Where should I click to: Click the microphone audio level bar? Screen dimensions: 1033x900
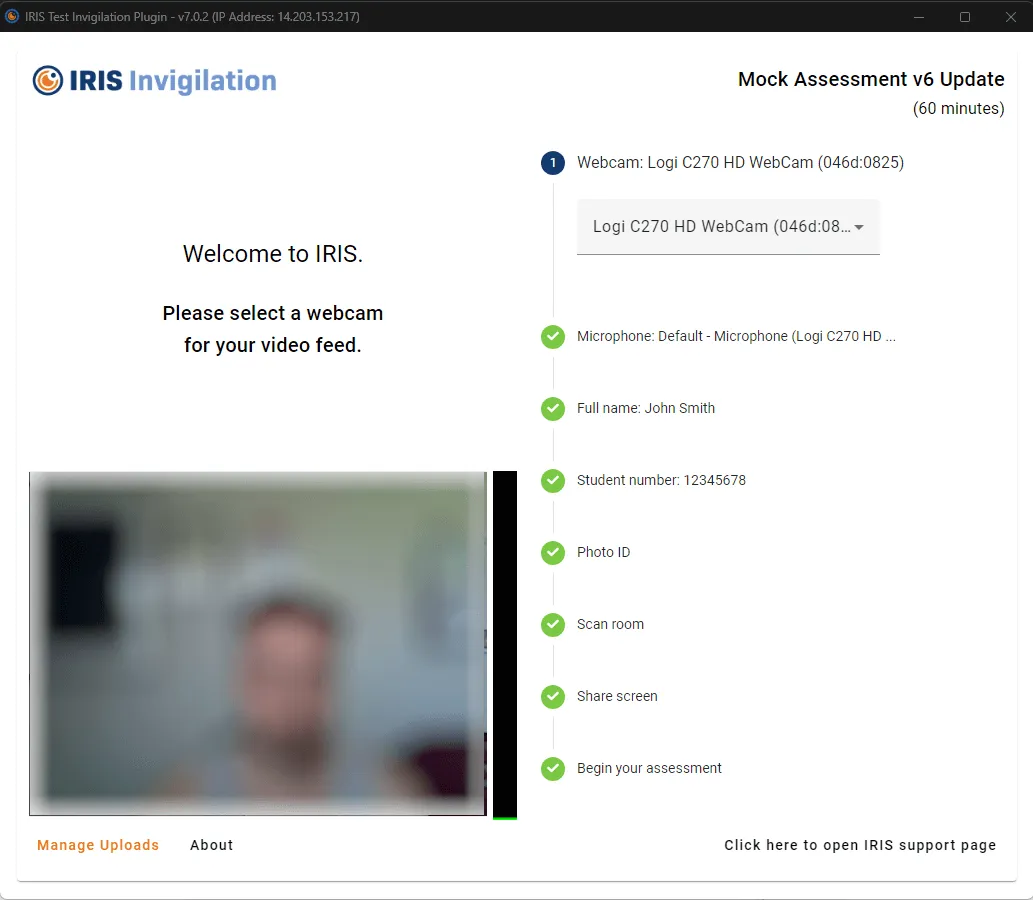[505, 644]
